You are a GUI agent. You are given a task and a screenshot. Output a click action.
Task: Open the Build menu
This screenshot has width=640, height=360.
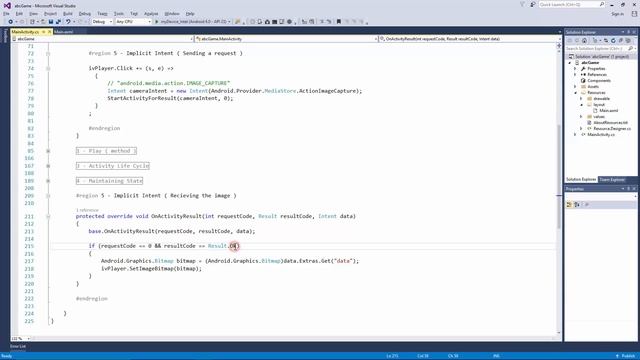pyautogui.click(x=68, y=13)
